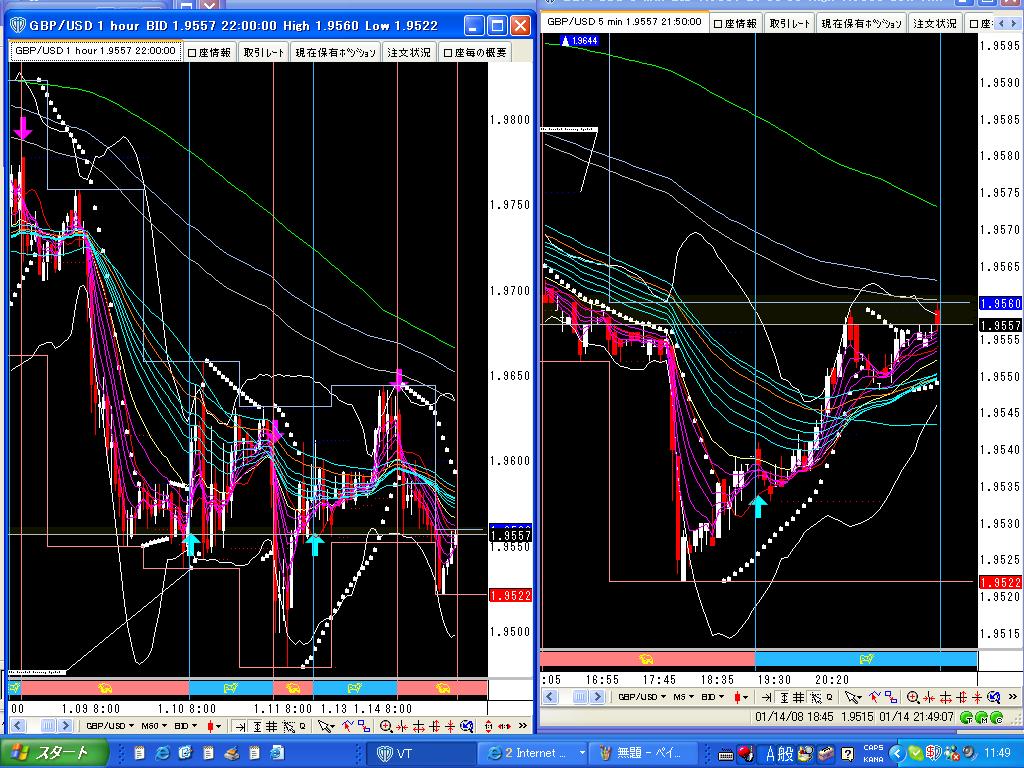Click the connected-squares object tool in left toolbar
Viewport: 1024px width, 768px height.
pos(364,726)
